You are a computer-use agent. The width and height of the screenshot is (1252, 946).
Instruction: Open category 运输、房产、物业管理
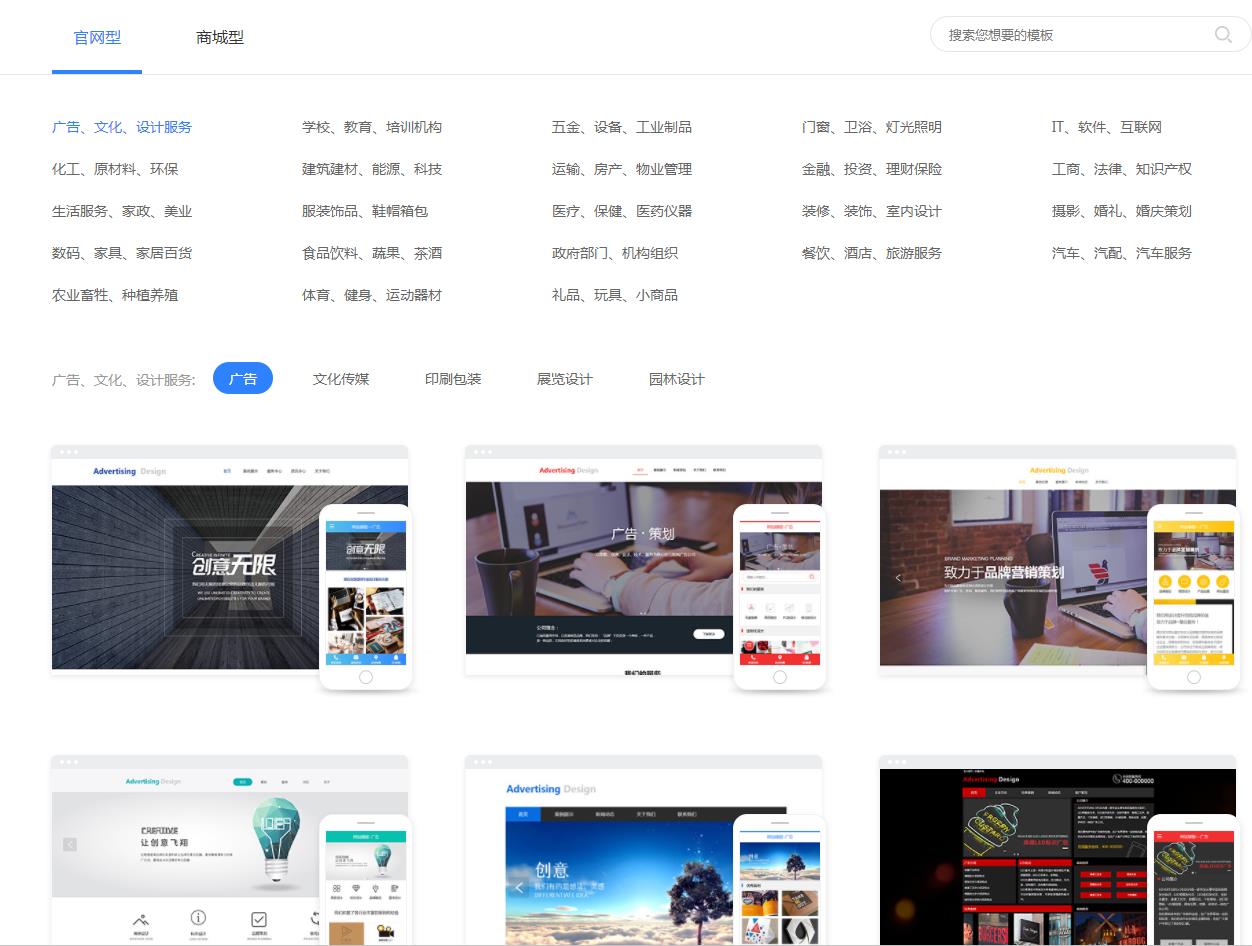(x=622, y=169)
